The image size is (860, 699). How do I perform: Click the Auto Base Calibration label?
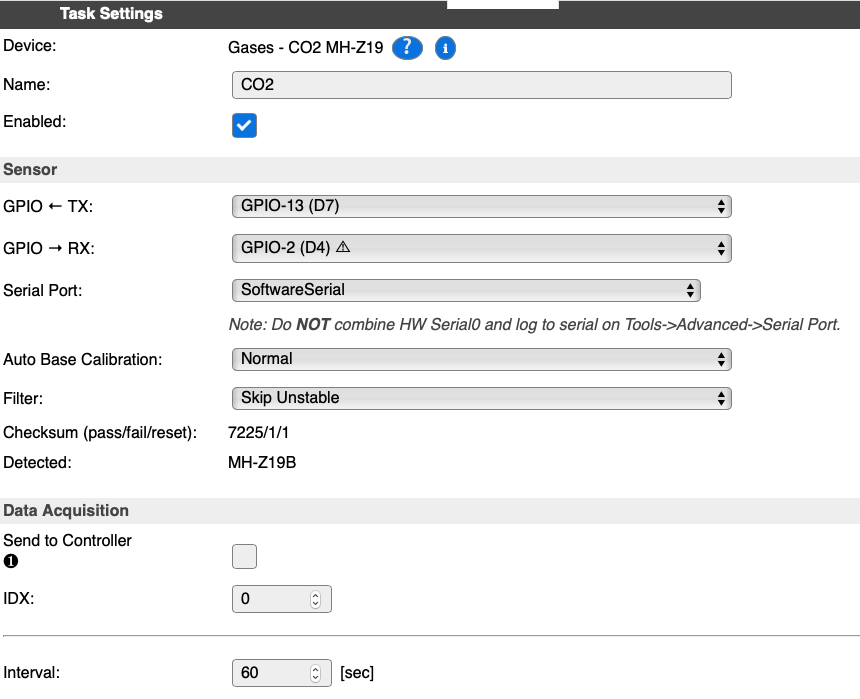pyautogui.click(x=83, y=359)
